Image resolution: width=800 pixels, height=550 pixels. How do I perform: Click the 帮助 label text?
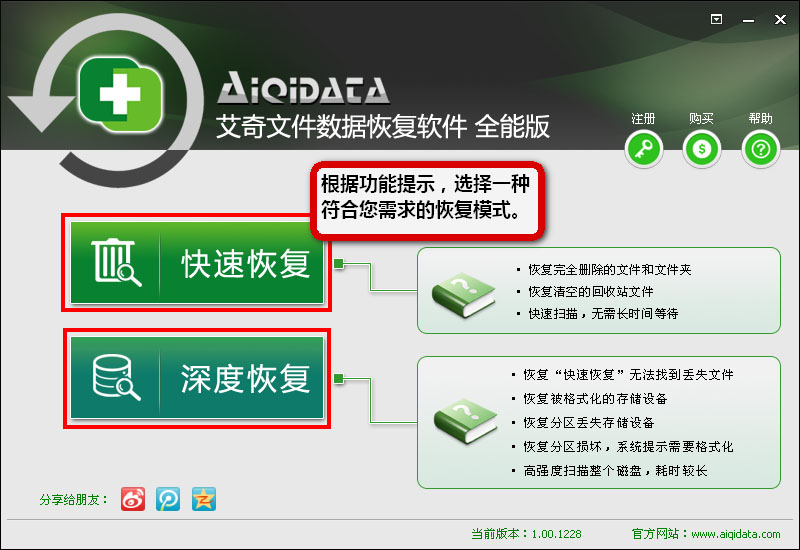coord(760,118)
